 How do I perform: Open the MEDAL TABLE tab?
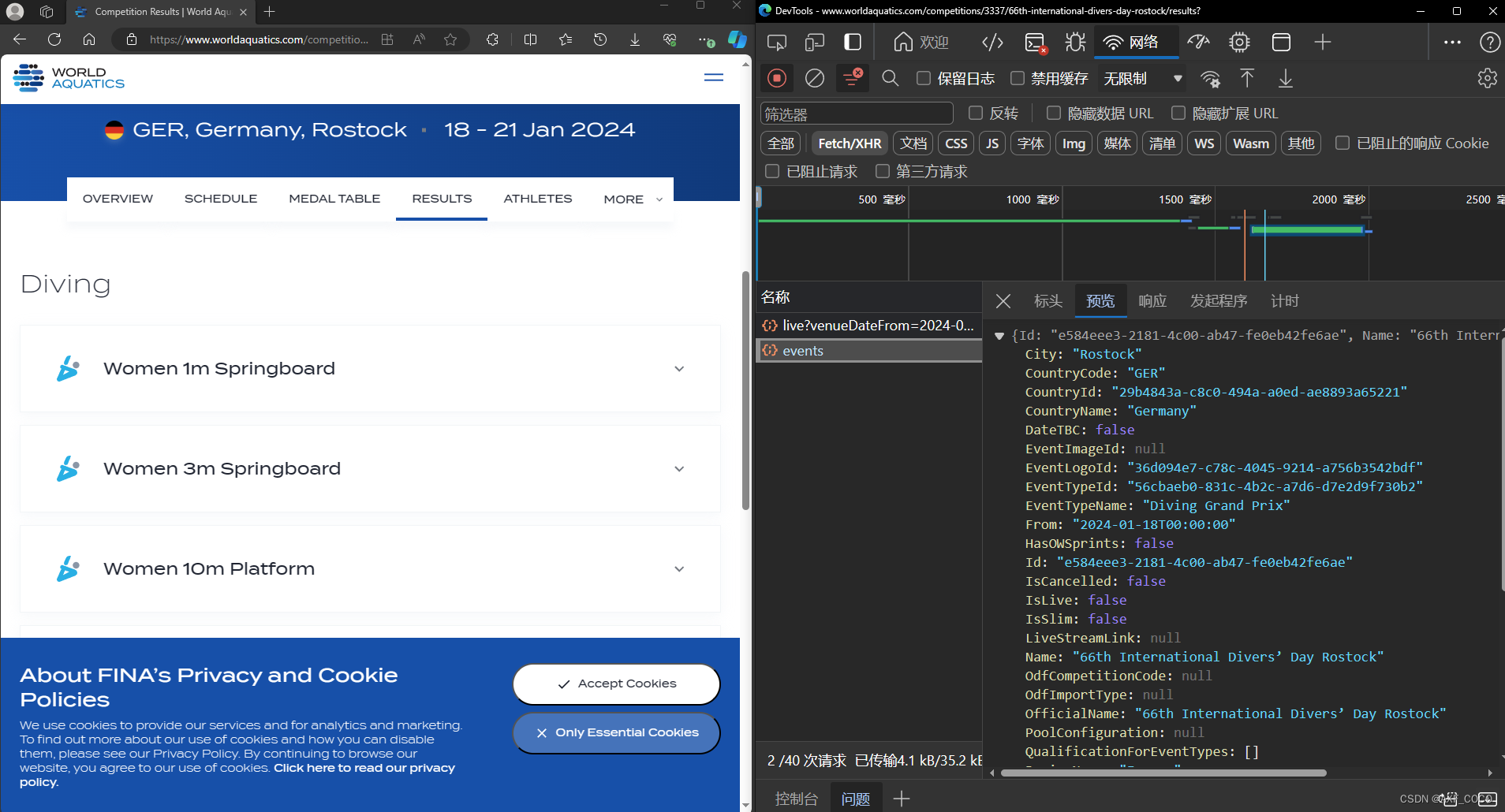coord(334,199)
